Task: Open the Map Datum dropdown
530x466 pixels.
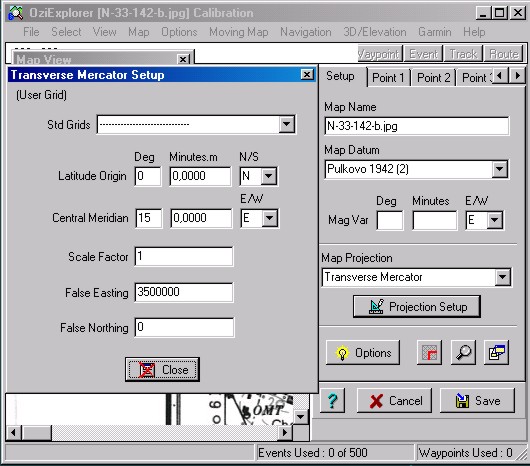Action: pyautogui.click(x=500, y=169)
